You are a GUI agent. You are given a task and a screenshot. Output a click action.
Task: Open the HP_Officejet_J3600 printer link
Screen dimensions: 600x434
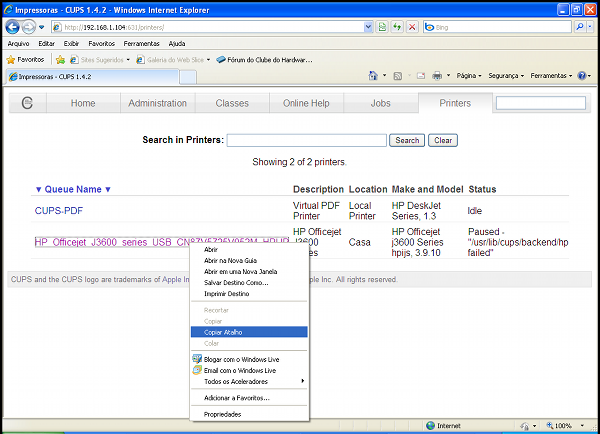(x=161, y=242)
